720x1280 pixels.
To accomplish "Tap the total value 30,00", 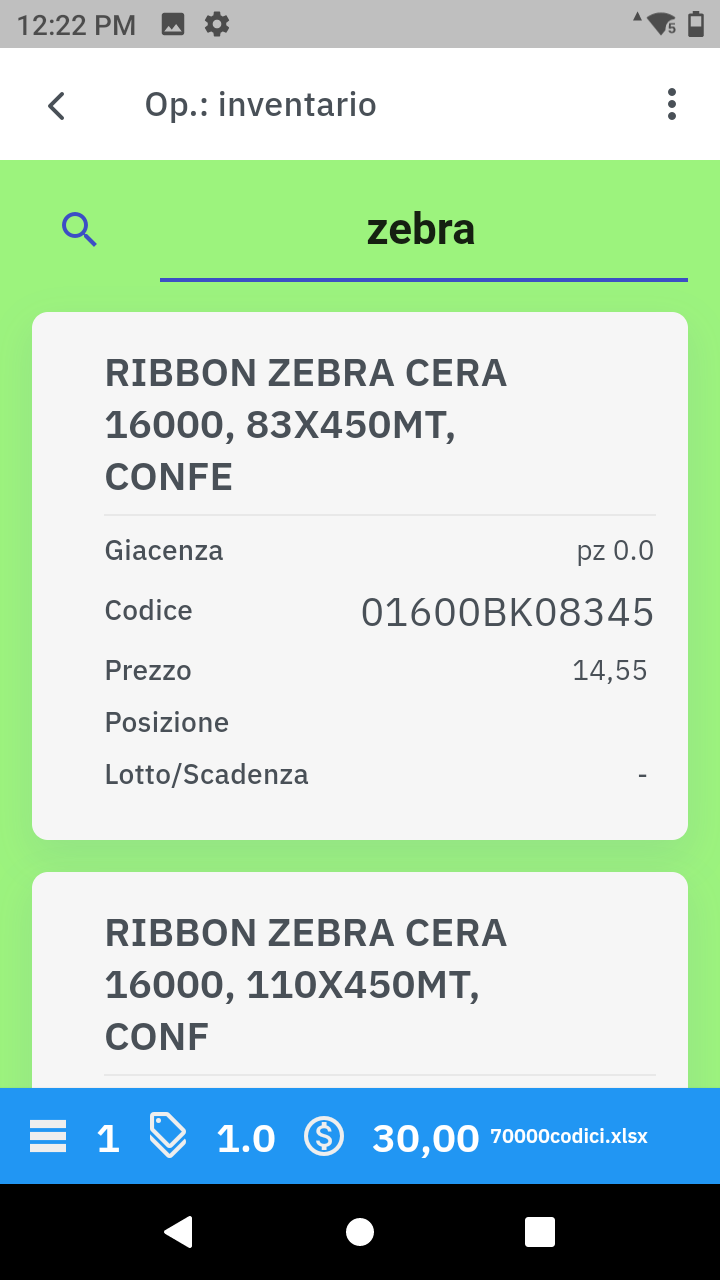I will pyautogui.click(x=426, y=1138).
